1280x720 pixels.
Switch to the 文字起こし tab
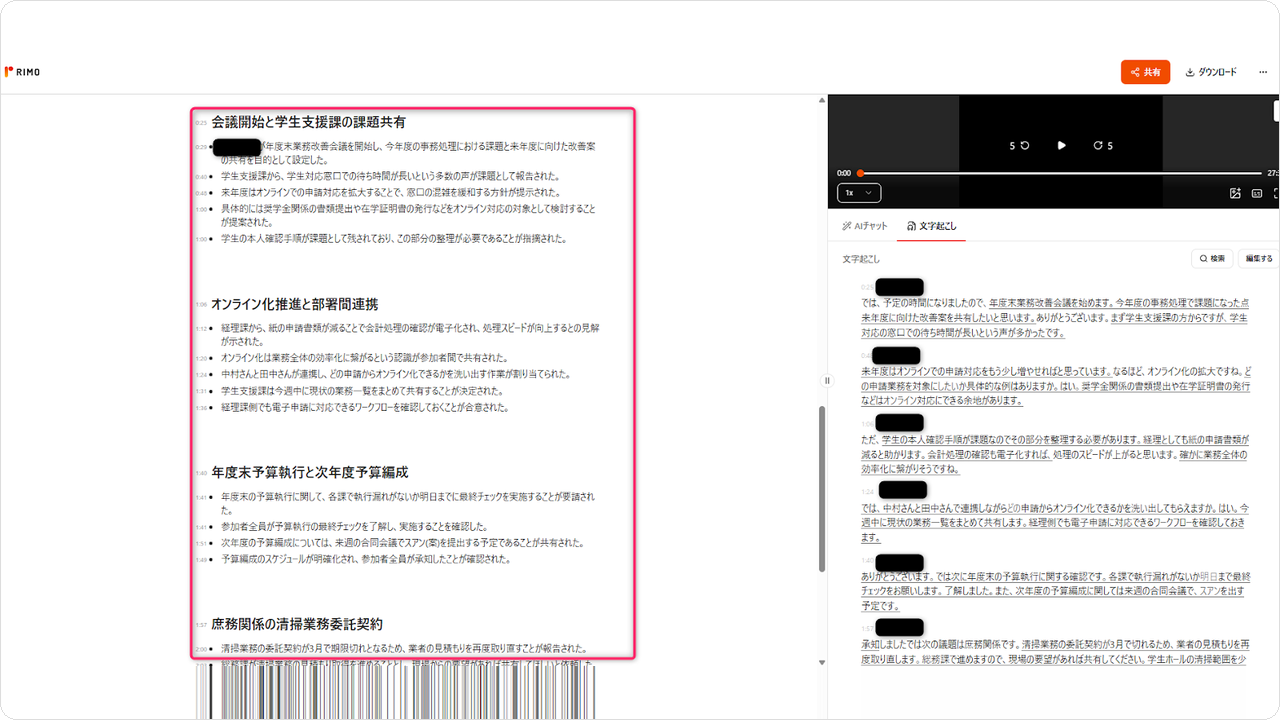point(931,226)
